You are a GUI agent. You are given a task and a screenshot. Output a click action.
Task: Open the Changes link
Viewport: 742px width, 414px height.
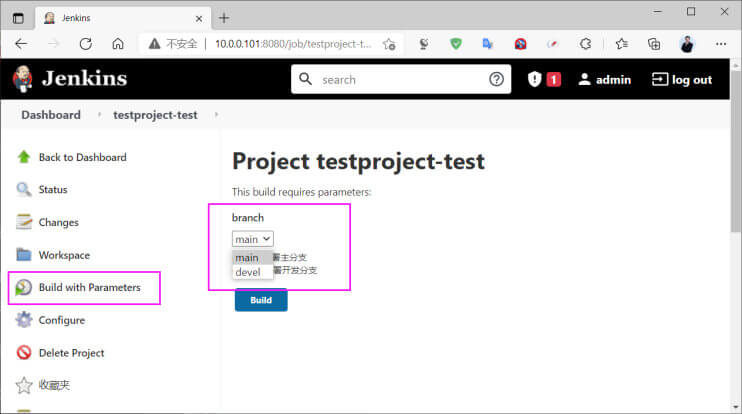click(59, 222)
